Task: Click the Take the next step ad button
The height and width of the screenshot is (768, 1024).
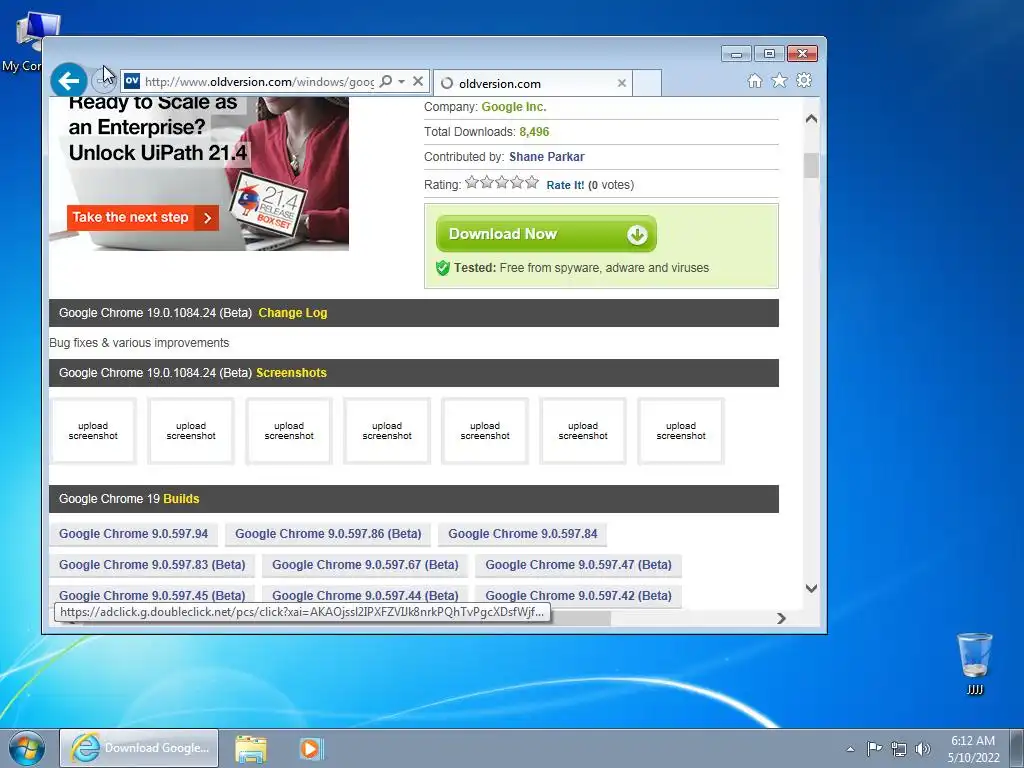Action: pyautogui.click(x=142, y=217)
